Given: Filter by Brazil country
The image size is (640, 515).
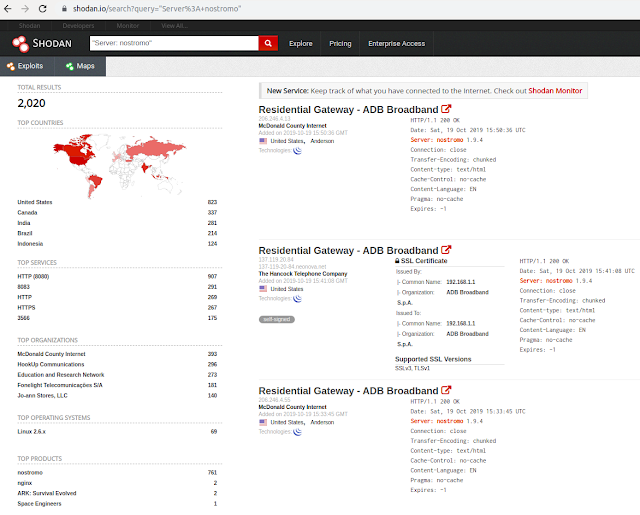Looking at the screenshot, I should tap(24, 233).
